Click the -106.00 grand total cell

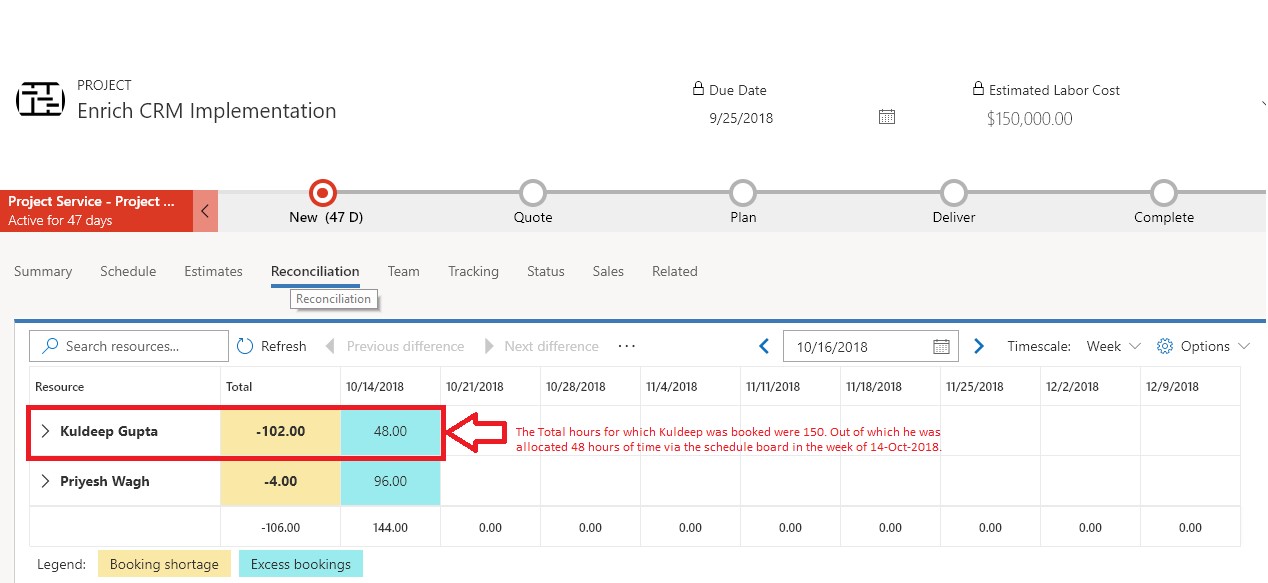point(280,527)
